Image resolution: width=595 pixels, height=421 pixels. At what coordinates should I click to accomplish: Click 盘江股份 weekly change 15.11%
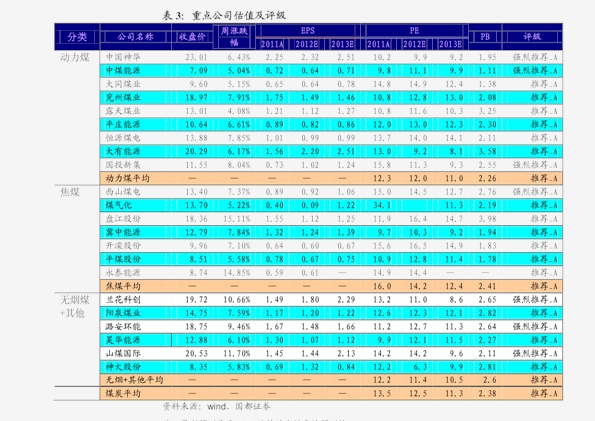coord(237,219)
